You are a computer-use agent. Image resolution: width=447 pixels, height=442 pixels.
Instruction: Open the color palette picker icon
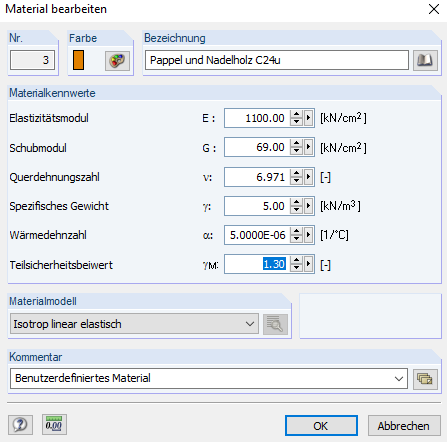[x=117, y=61]
